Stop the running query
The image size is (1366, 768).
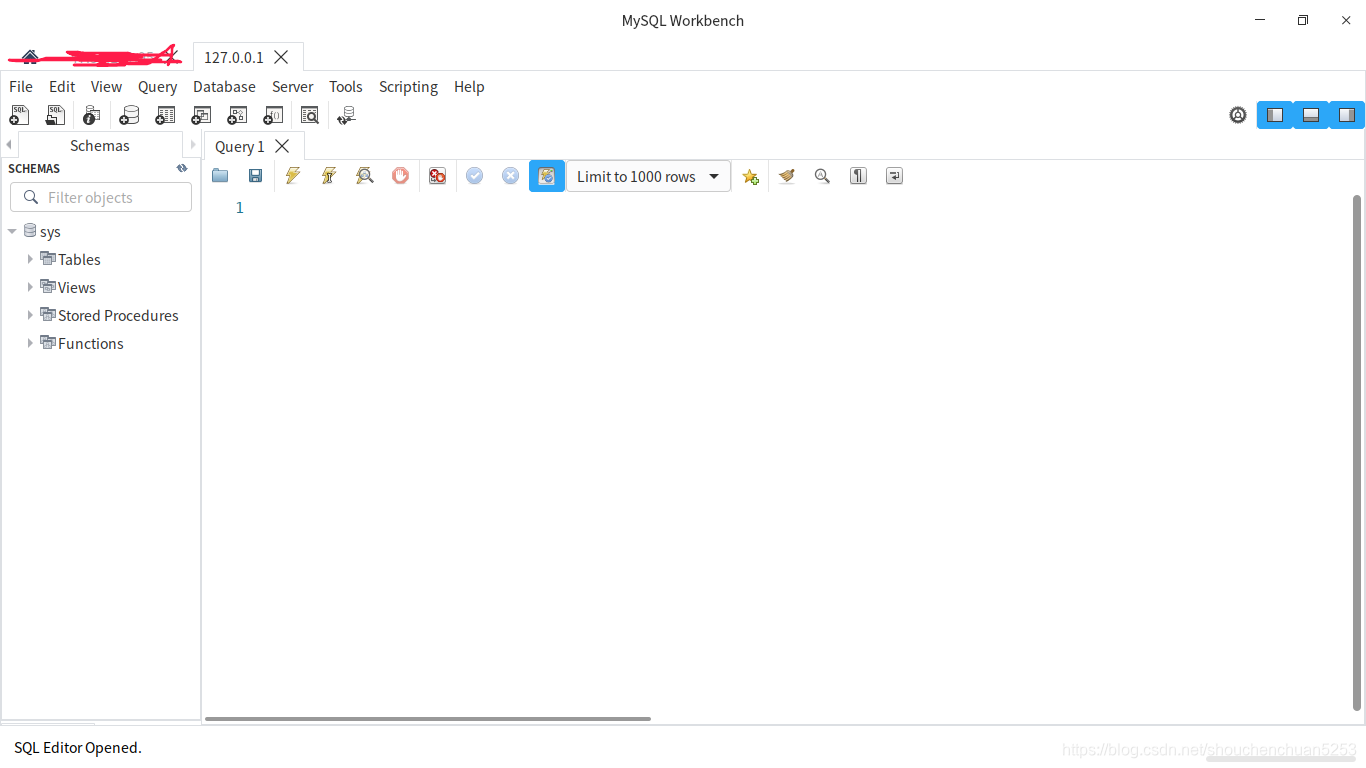pyautogui.click(x=400, y=176)
